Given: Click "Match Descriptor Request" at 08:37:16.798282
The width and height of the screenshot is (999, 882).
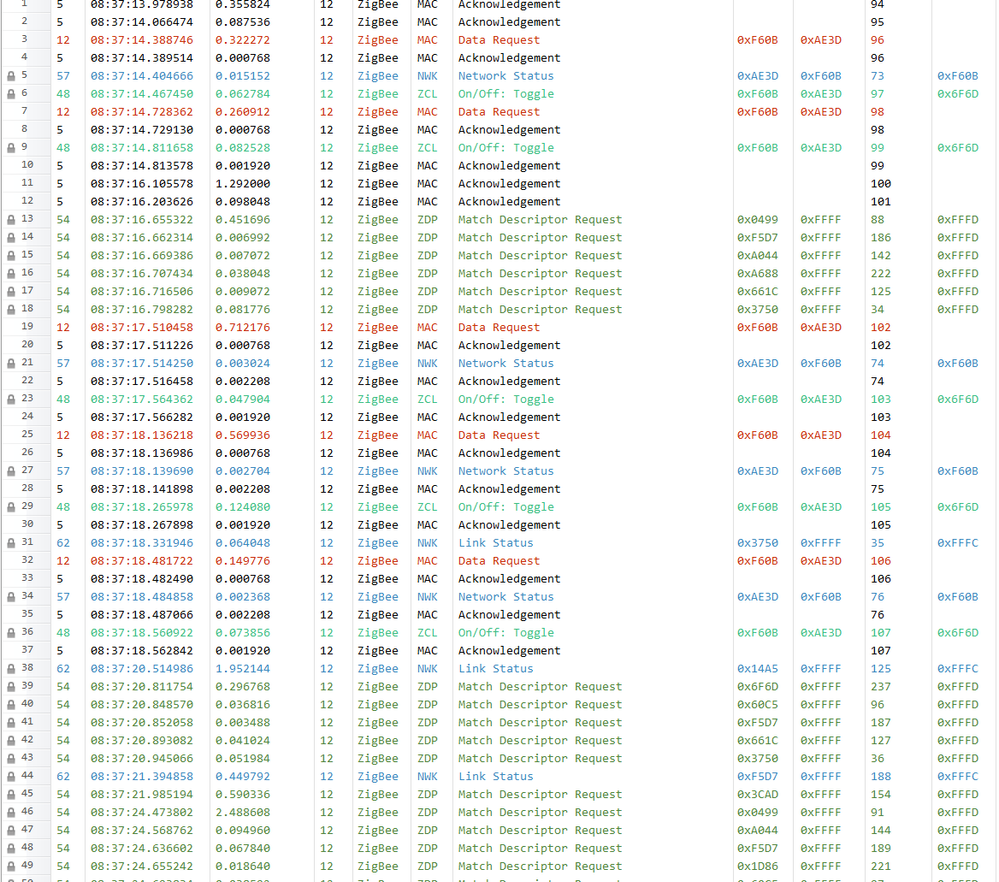Looking at the screenshot, I should [540, 310].
